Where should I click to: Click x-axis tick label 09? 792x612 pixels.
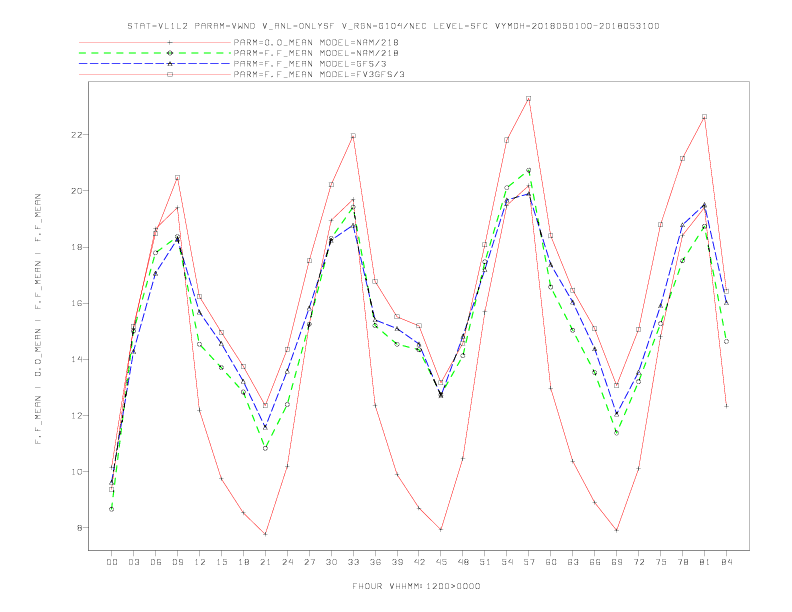coord(177,562)
